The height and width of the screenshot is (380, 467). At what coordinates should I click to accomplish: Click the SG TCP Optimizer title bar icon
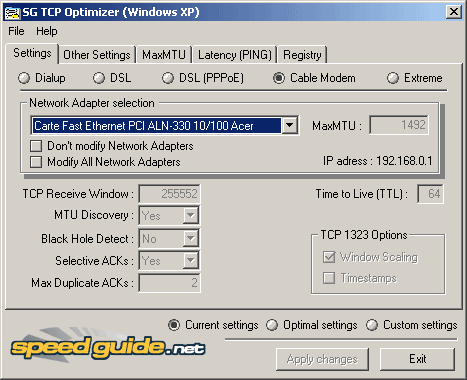[12, 12]
